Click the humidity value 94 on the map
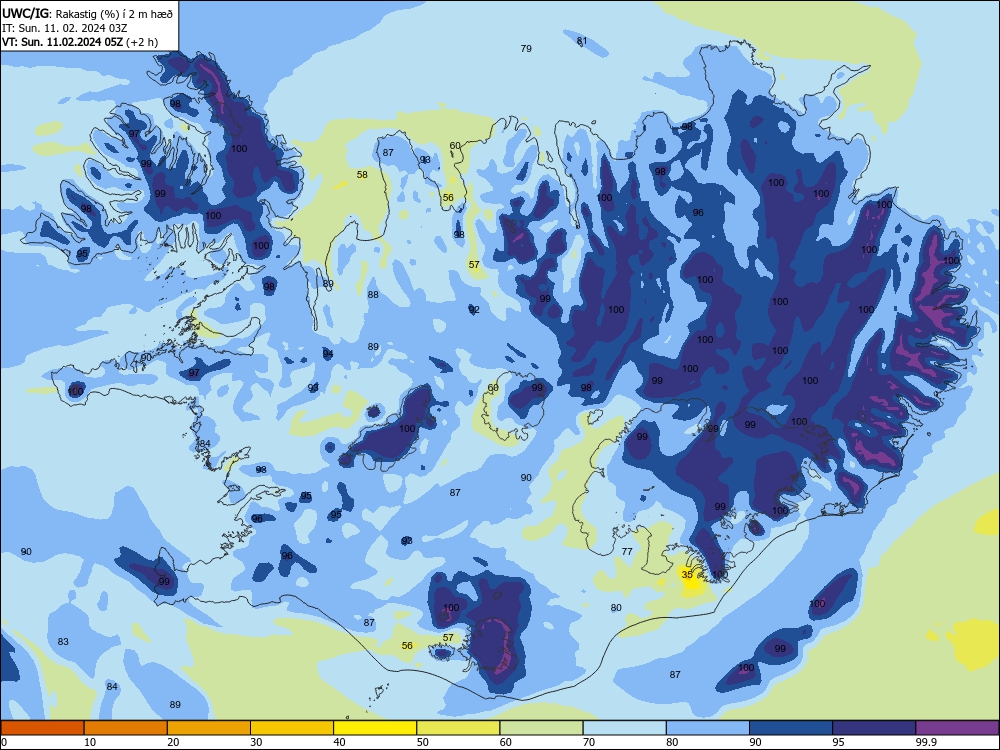This screenshot has height=750, width=1000. coord(328,354)
